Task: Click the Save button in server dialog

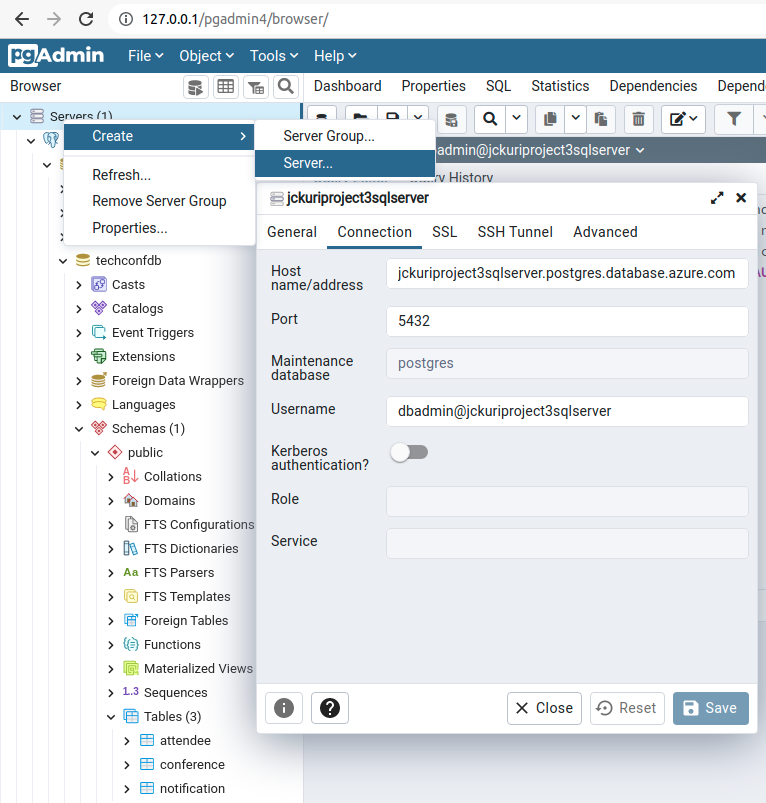Action: (x=711, y=708)
